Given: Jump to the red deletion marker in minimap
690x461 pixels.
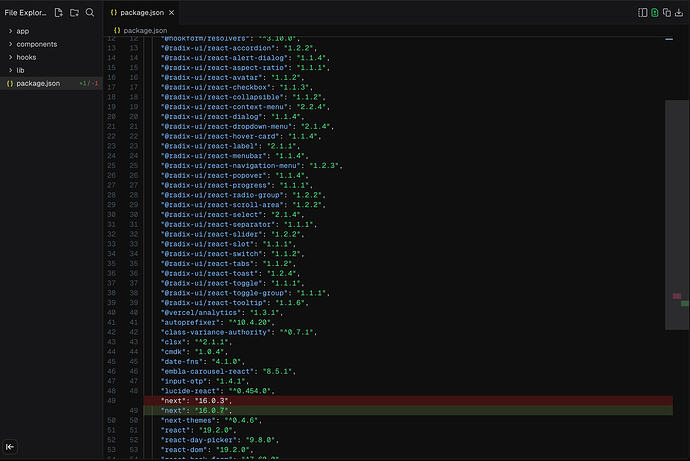Looking at the screenshot, I should [x=677, y=296].
